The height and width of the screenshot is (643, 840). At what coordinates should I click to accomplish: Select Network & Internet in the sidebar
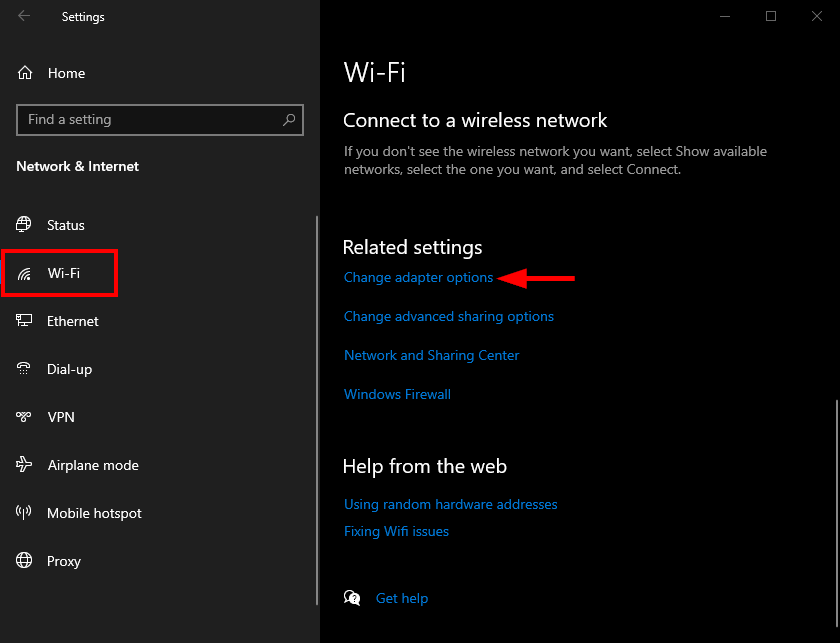pos(77,166)
